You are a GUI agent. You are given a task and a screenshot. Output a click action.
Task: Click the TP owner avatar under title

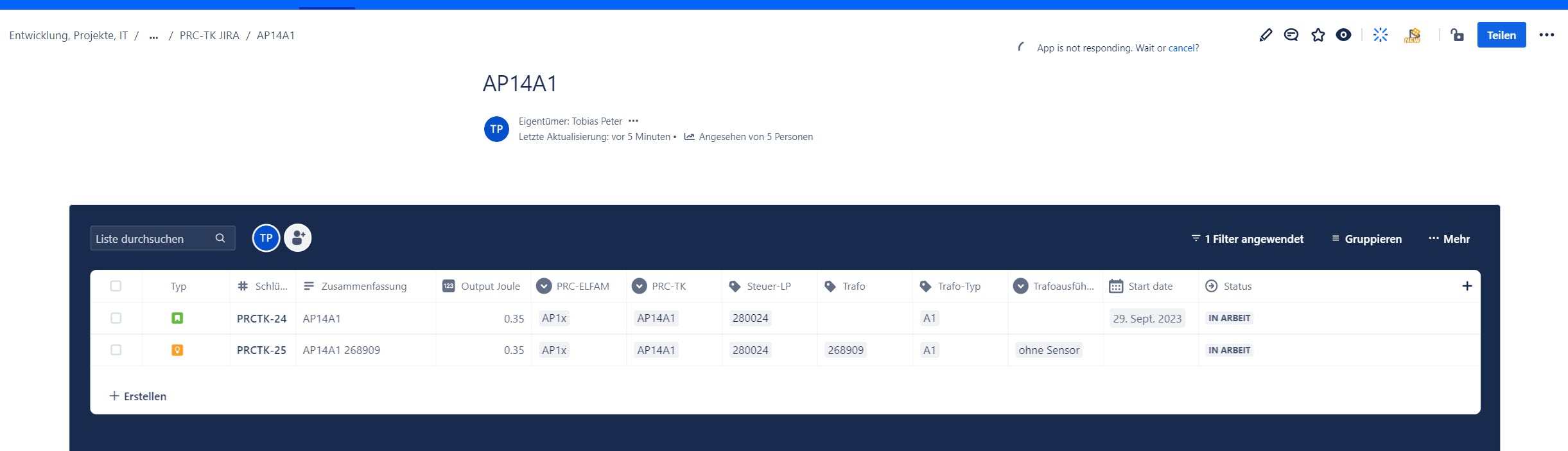tap(496, 129)
